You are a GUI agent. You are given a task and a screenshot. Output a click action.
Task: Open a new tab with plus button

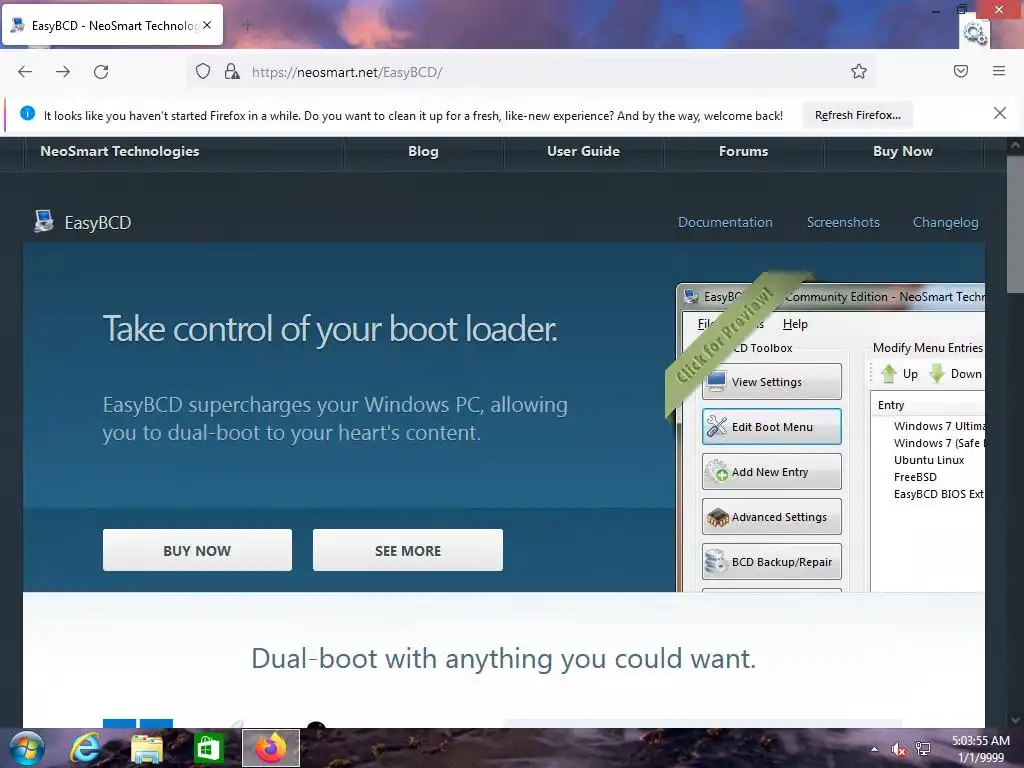(x=247, y=25)
